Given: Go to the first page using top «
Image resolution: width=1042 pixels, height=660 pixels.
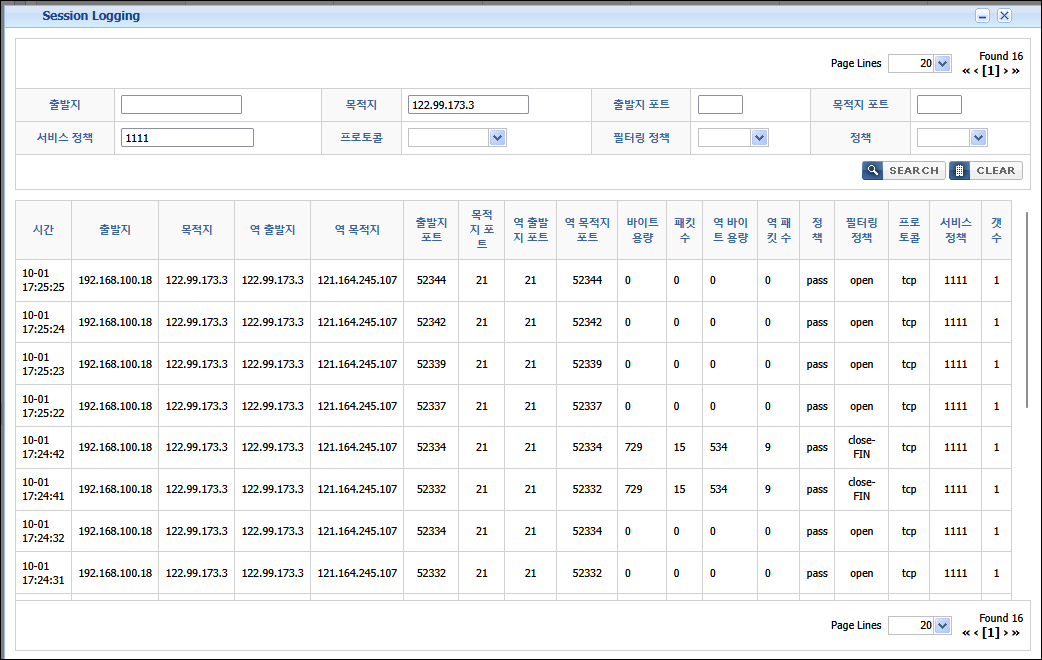Looking at the screenshot, I should [x=966, y=71].
